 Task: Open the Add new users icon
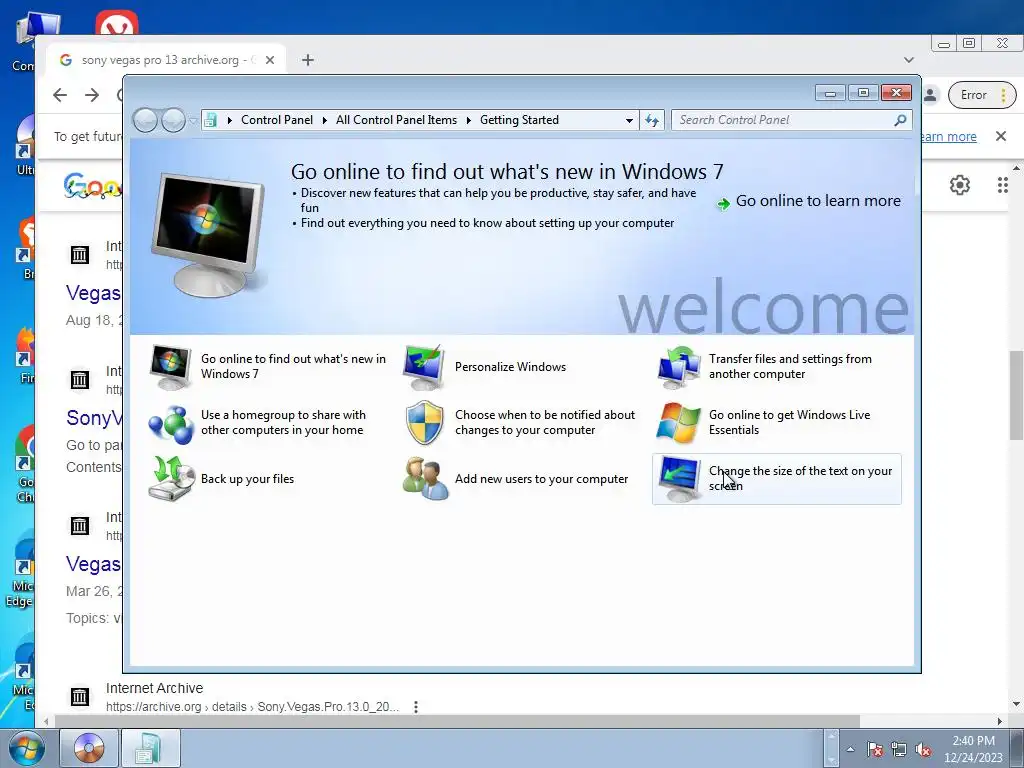click(x=425, y=479)
